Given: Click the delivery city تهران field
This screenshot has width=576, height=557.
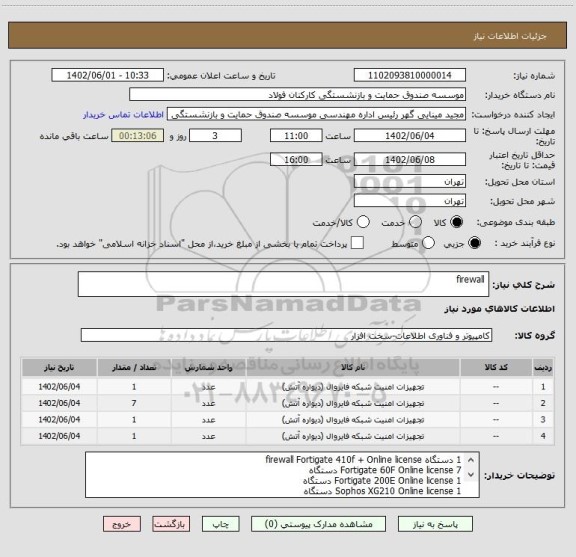Looking at the screenshot, I should point(410,201).
